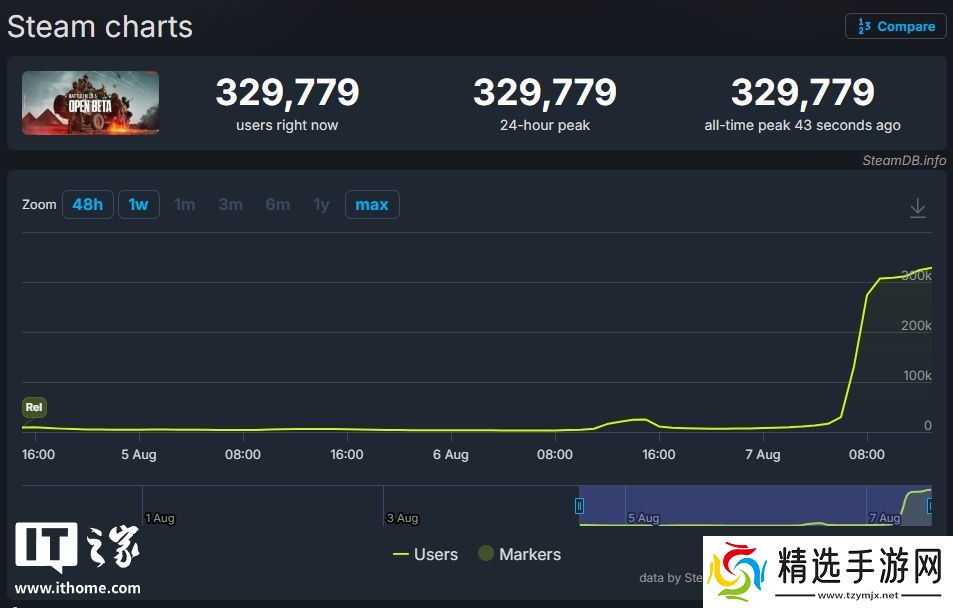Click the 1y zoom option

point(321,205)
